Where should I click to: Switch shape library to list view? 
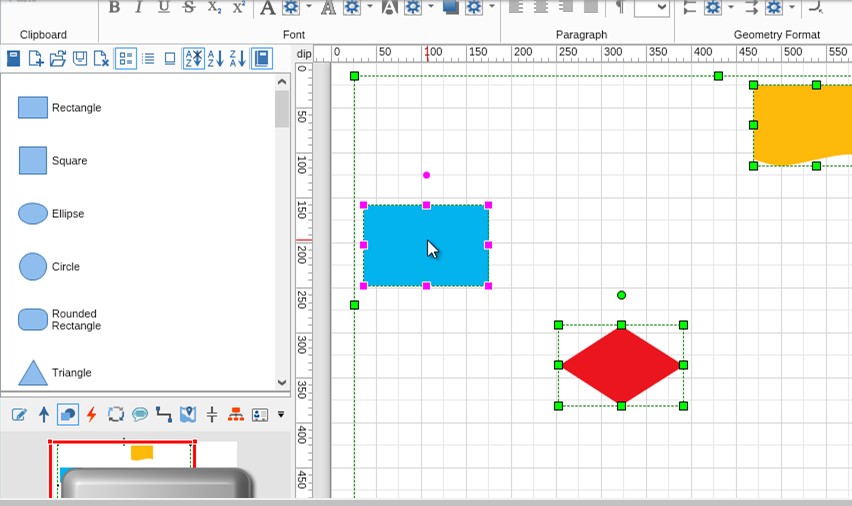[148, 59]
